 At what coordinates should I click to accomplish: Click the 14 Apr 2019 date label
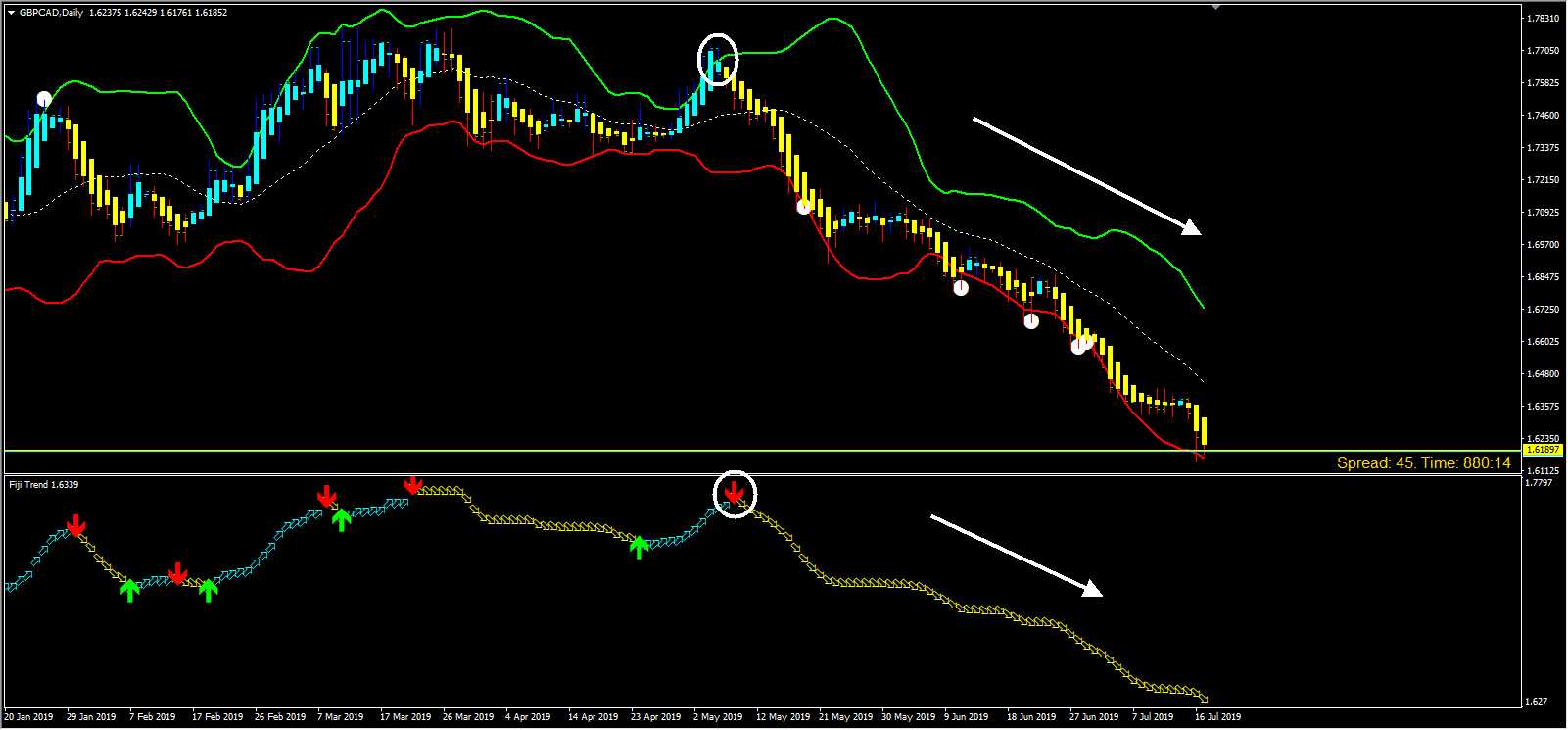click(593, 717)
